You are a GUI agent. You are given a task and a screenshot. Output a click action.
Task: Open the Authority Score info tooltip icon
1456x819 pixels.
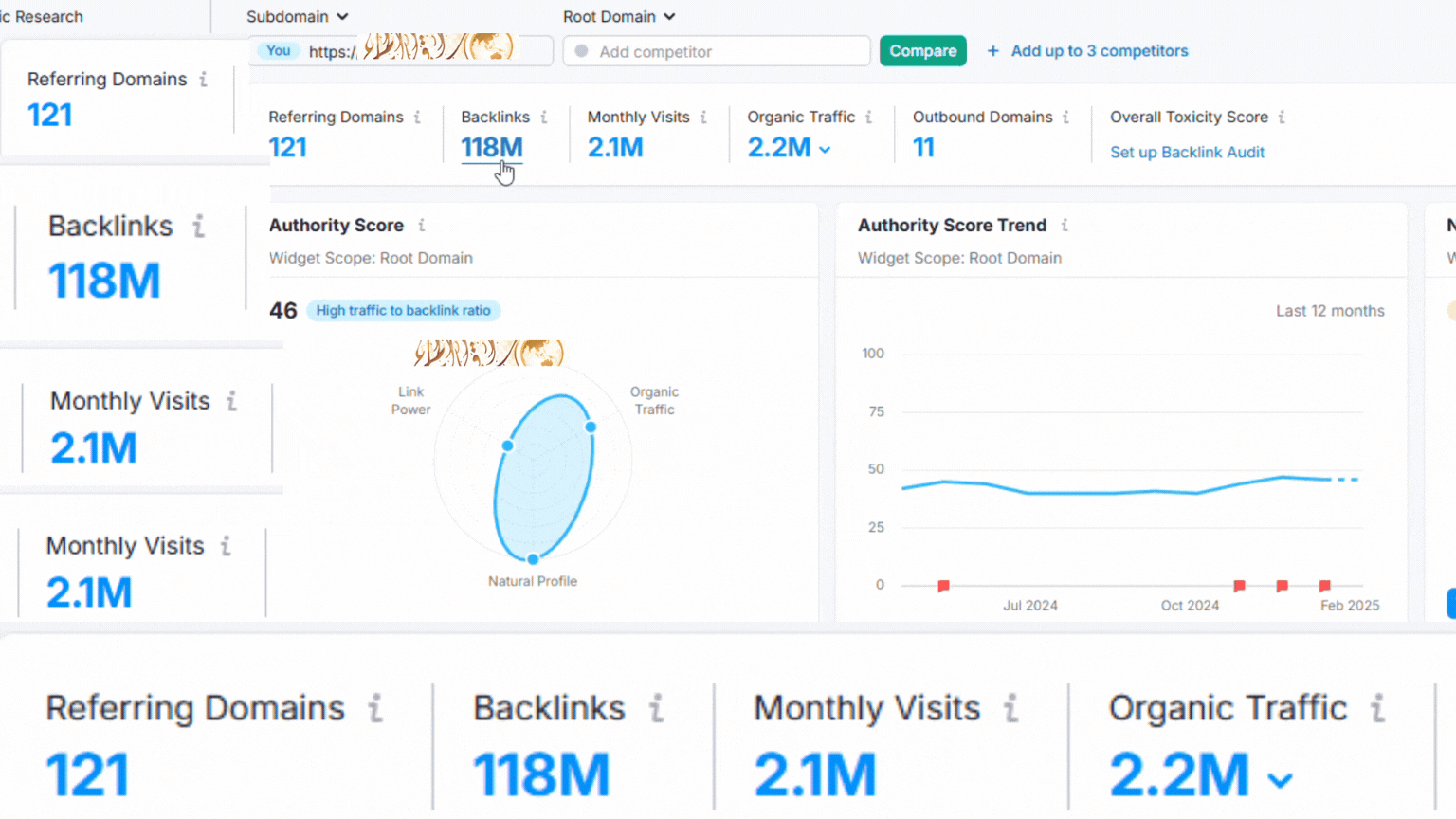tap(422, 226)
